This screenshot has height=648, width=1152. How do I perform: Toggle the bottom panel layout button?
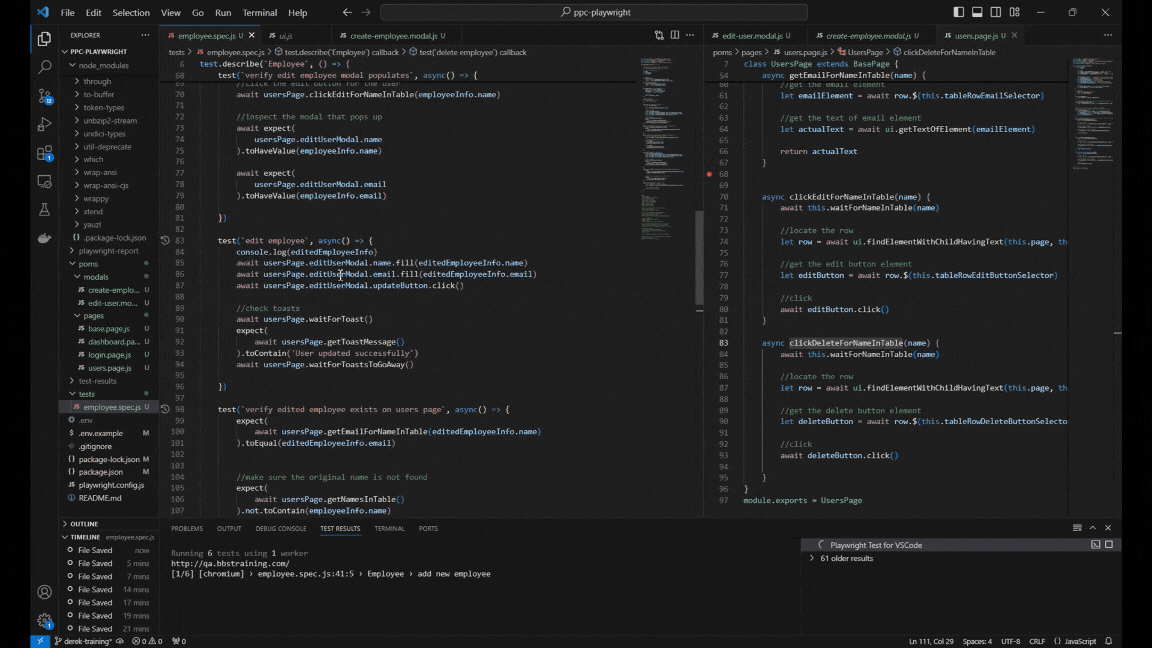(x=977, y=13)
